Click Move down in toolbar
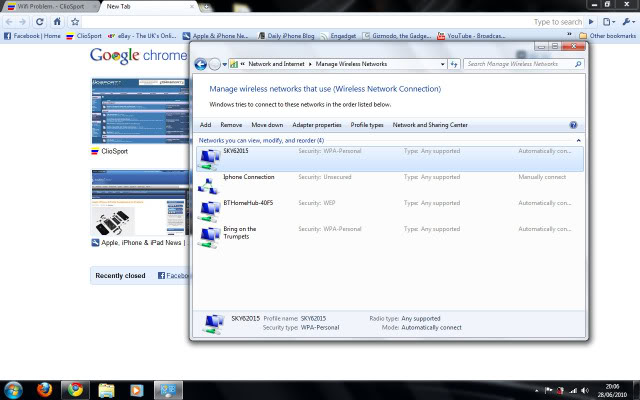 pyautogui.click(x=267, y=125)
